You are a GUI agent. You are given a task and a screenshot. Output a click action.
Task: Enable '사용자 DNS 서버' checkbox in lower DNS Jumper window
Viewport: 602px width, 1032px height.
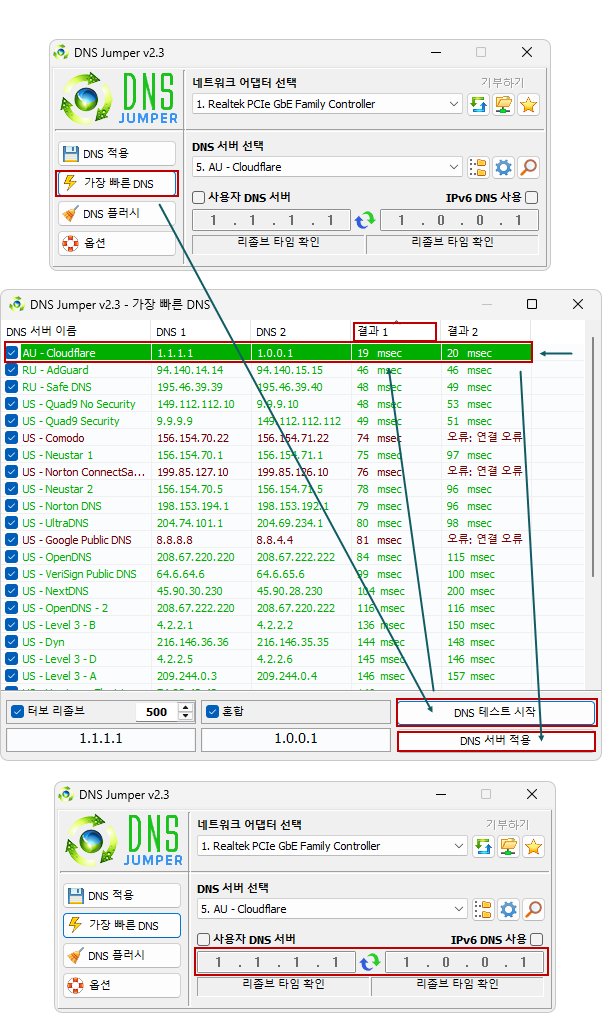(204, 939)
